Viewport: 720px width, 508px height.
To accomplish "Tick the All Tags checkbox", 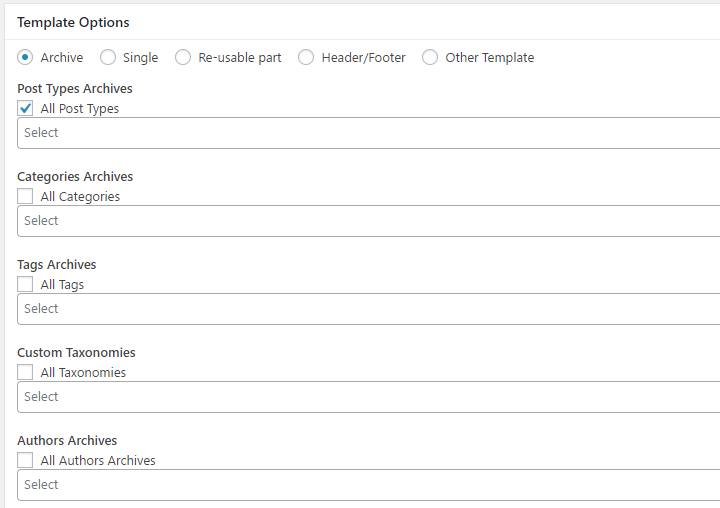I will click(25, 284).
